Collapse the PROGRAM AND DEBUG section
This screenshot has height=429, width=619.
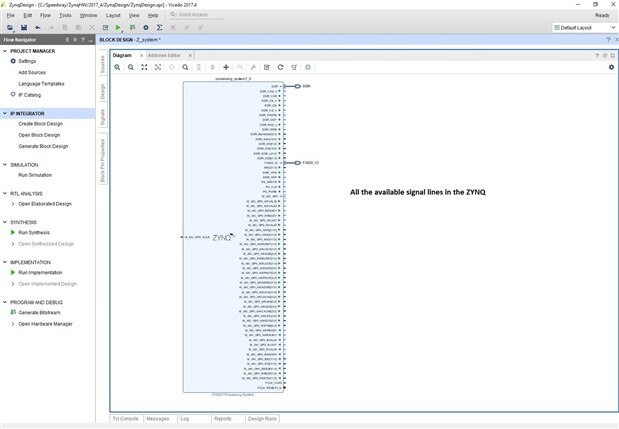click(x=5, y=302)
